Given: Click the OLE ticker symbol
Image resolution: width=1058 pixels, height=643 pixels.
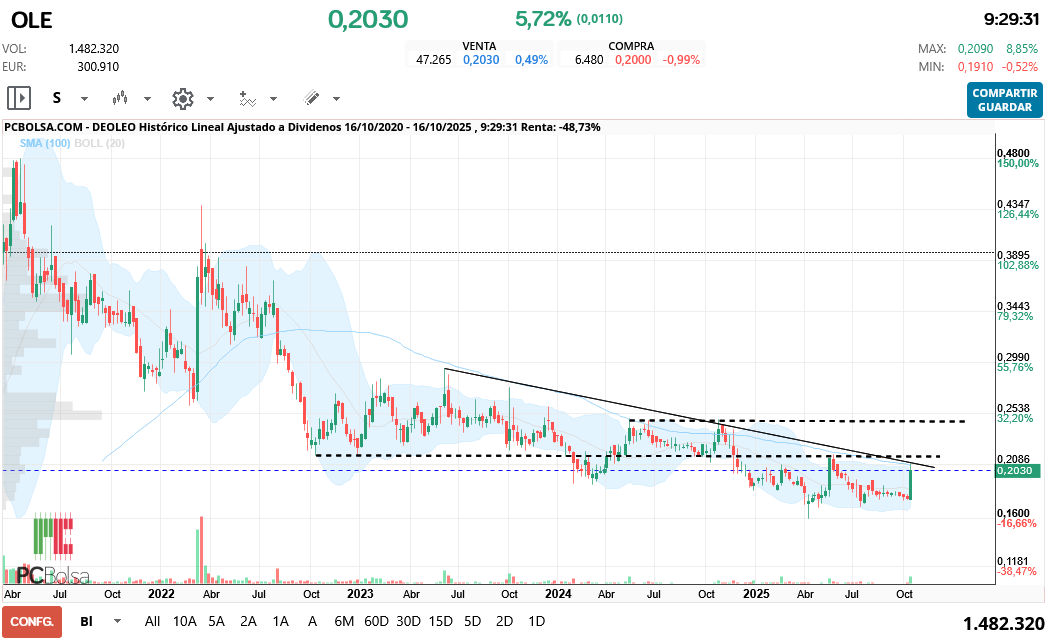Looking at the screenshot, I should pyautogui.click(x=32, y=20).
